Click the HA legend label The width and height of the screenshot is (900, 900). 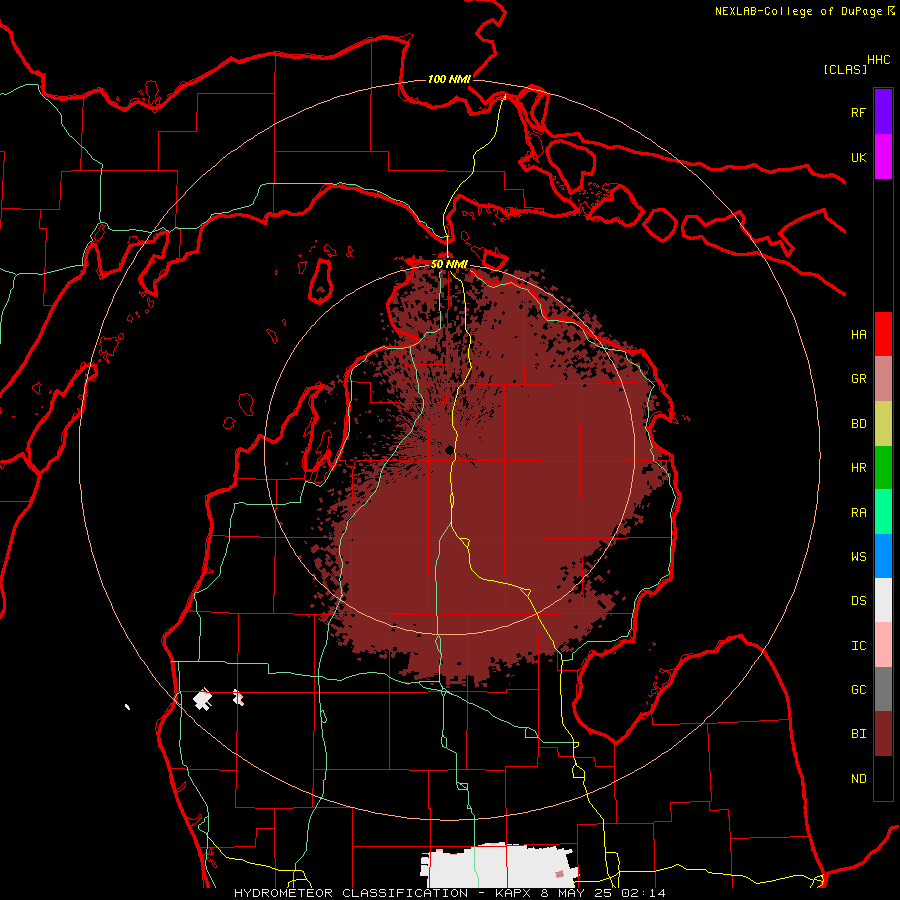(x=858, y=335)
